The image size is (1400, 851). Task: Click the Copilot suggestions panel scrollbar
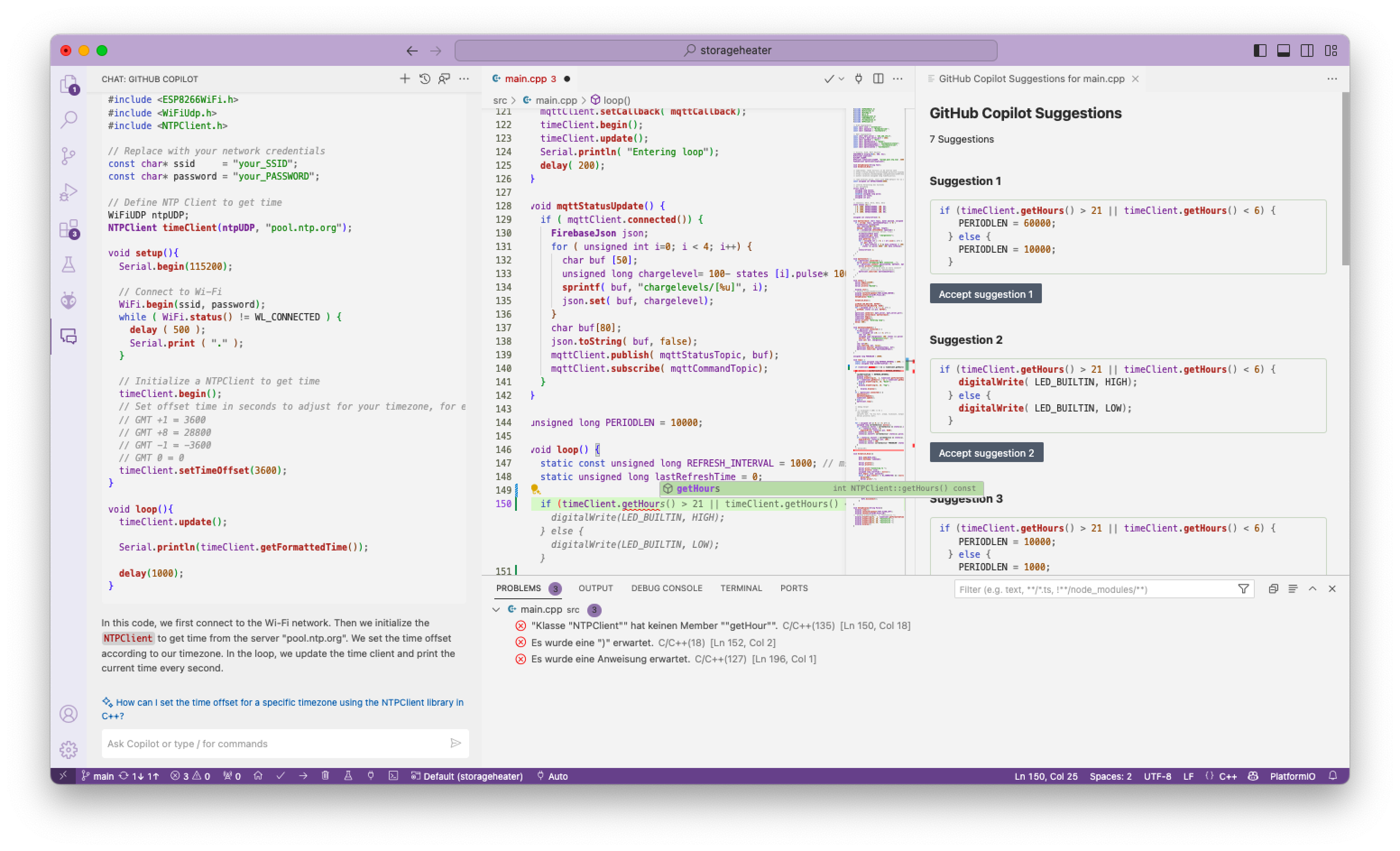pos(1345,179)
